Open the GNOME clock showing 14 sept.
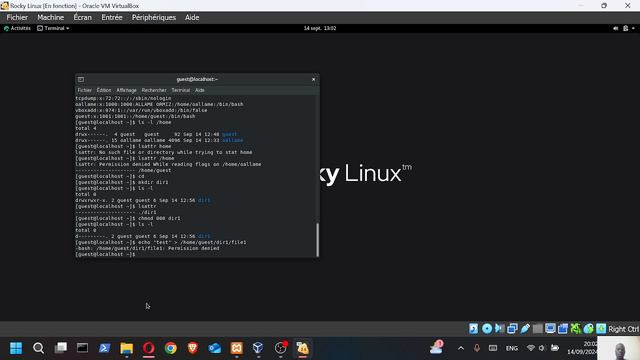 [320, 28]
